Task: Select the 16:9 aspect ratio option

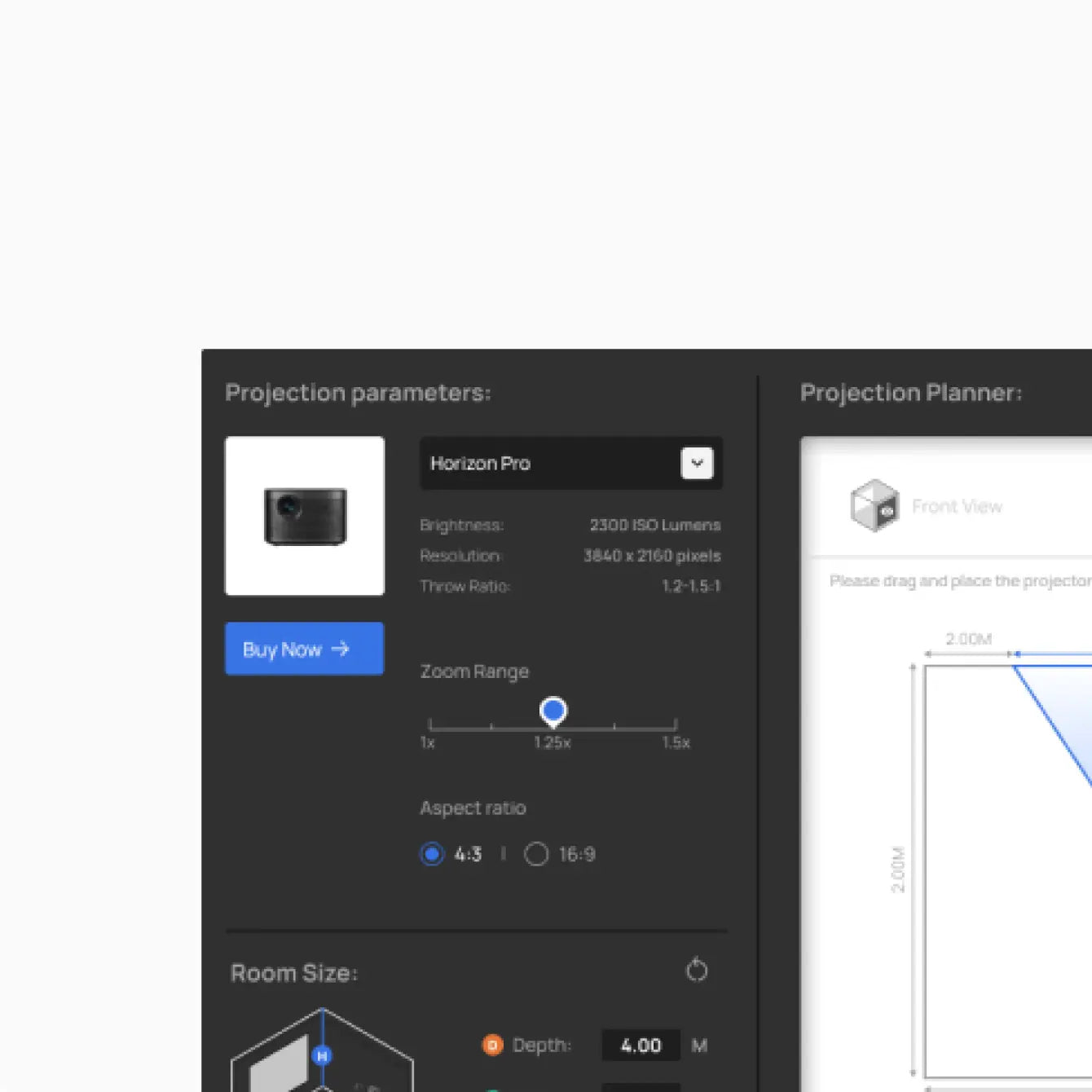Action: click(536, 854)
